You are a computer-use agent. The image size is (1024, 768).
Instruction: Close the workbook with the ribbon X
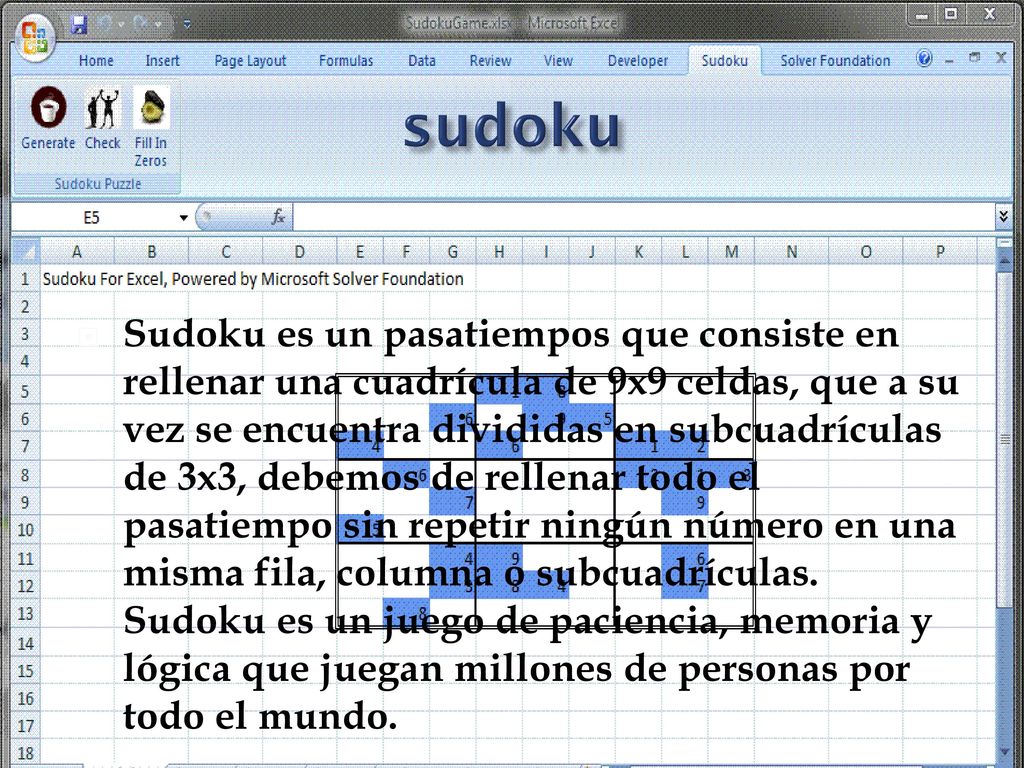[1000, 58]
